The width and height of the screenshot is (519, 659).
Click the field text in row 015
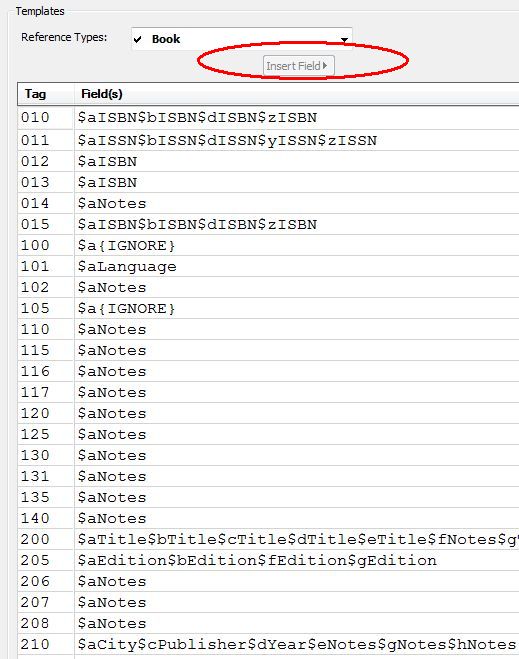click(x=197, y=224)
